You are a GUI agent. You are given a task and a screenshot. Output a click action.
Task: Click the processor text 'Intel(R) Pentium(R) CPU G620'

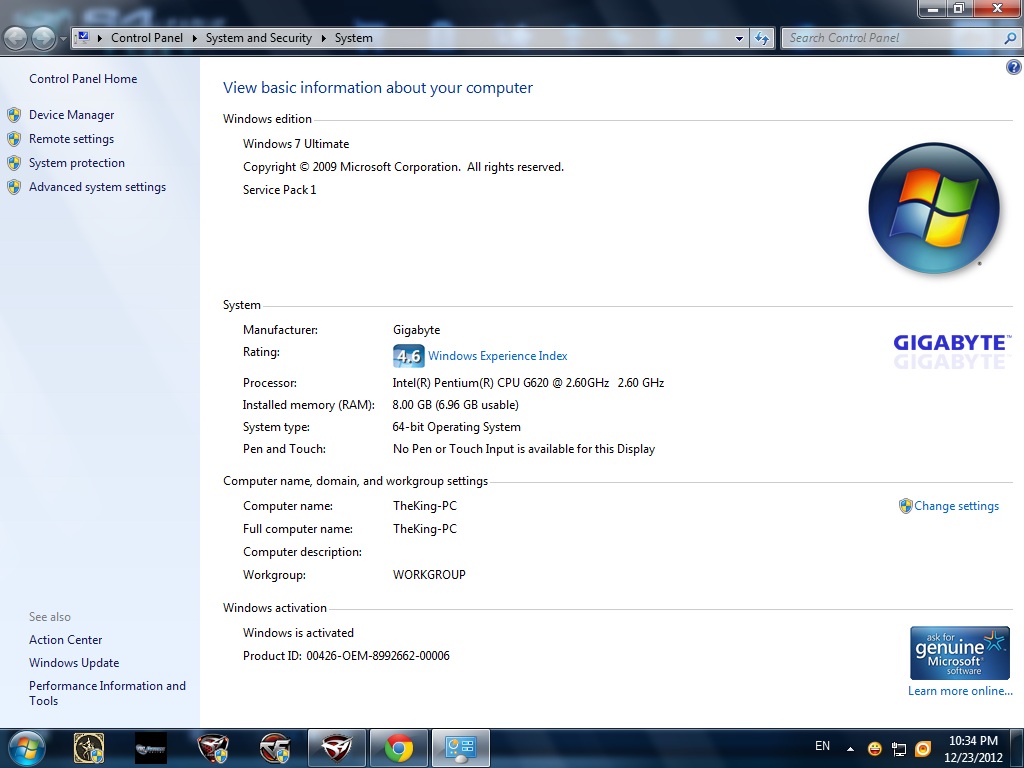[470, 383]
